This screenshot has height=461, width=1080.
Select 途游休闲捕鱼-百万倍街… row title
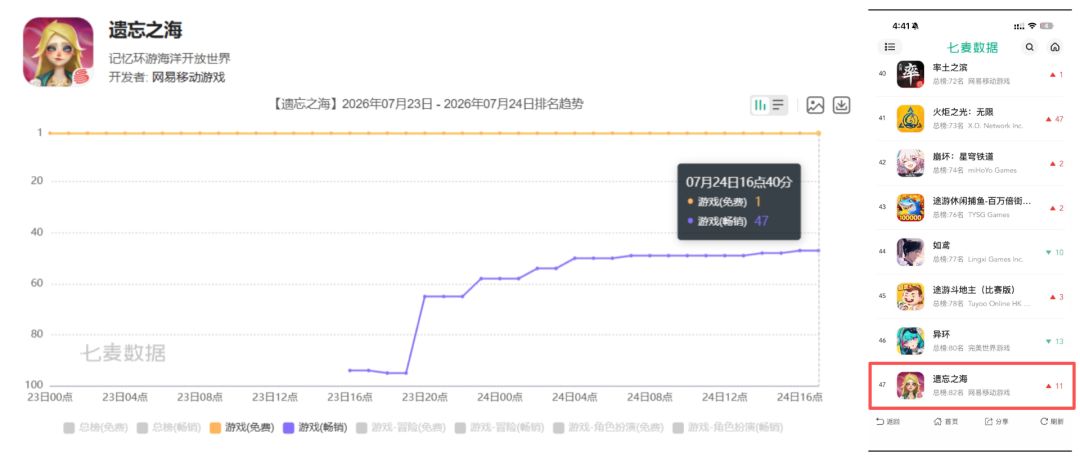coord(982,201)
